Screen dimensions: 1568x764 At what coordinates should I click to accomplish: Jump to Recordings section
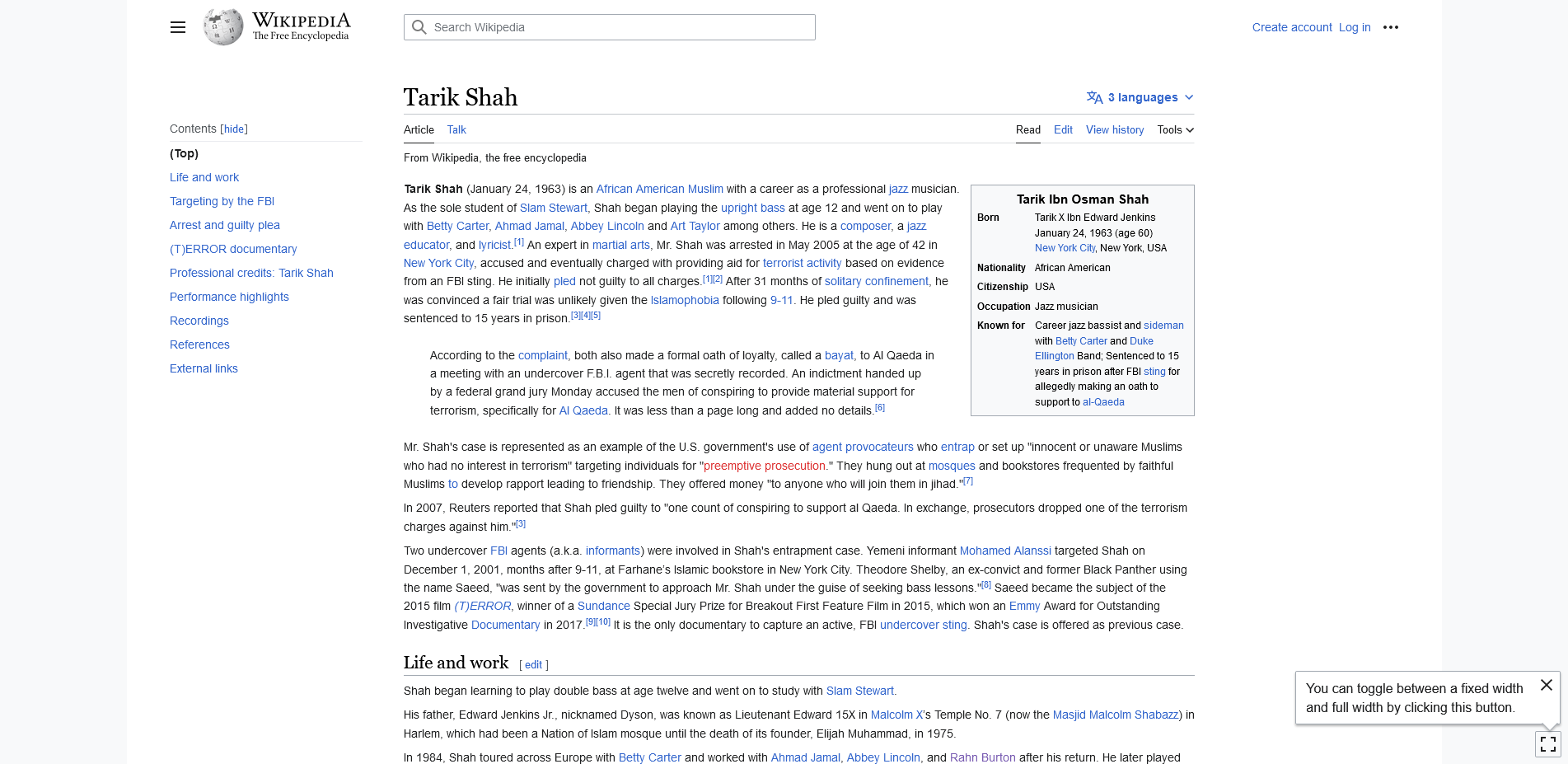pyautogui.click(x=199, y=321)
